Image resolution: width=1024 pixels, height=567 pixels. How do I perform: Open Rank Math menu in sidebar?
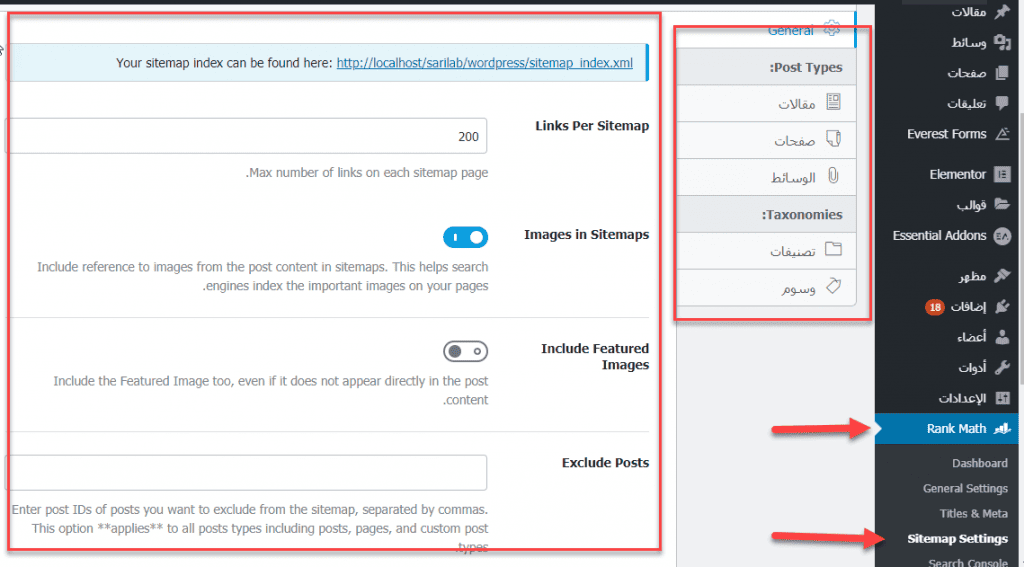[956, 429]
